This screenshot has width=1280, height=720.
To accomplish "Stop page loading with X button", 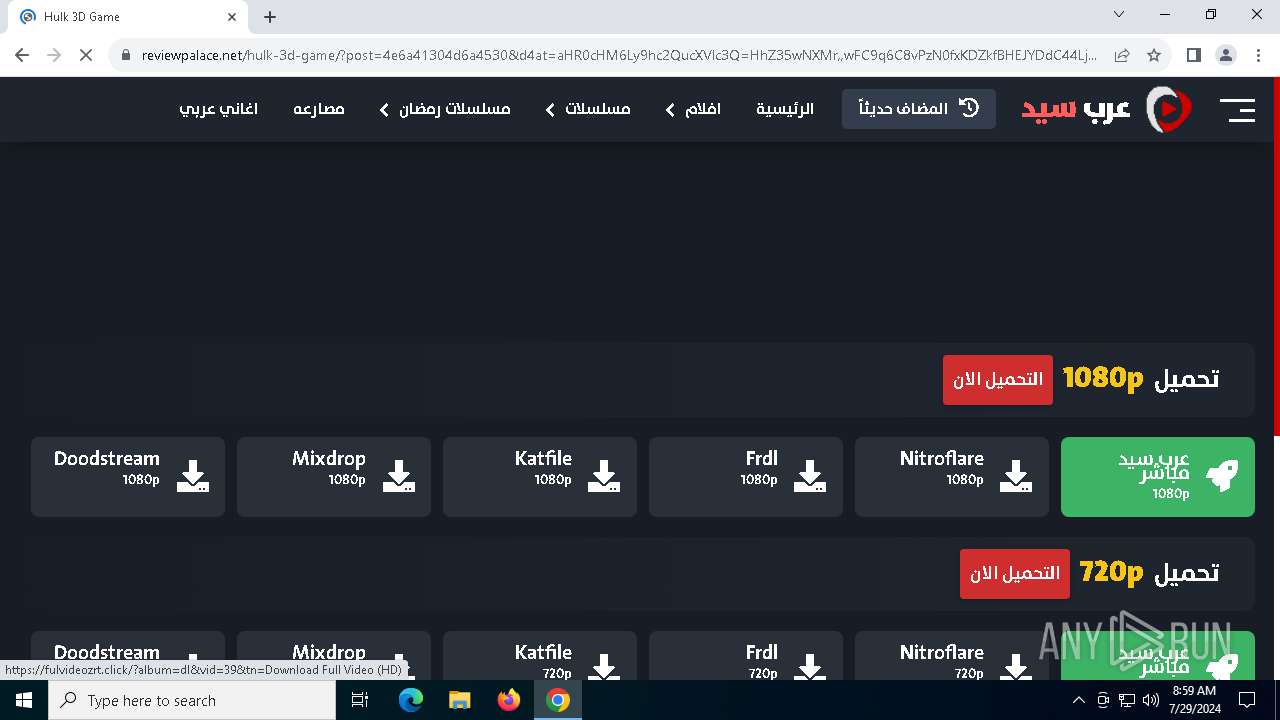I will (x=86, y=55).
